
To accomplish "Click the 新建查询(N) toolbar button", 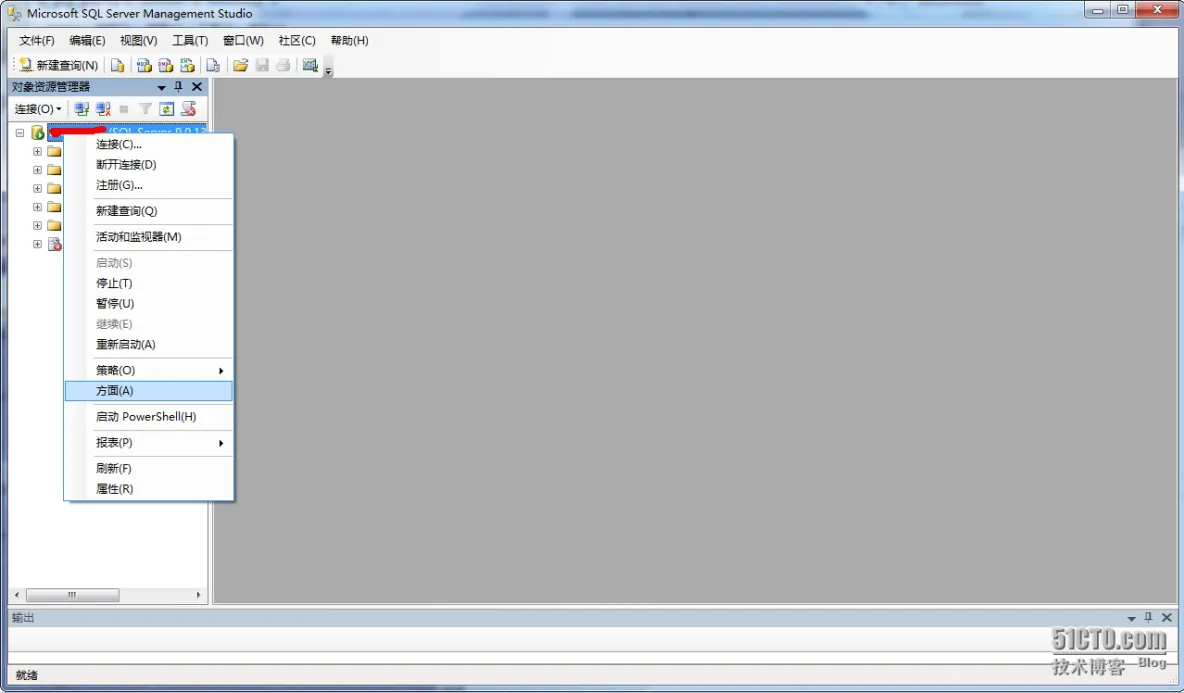I will (x=58, y=66).
